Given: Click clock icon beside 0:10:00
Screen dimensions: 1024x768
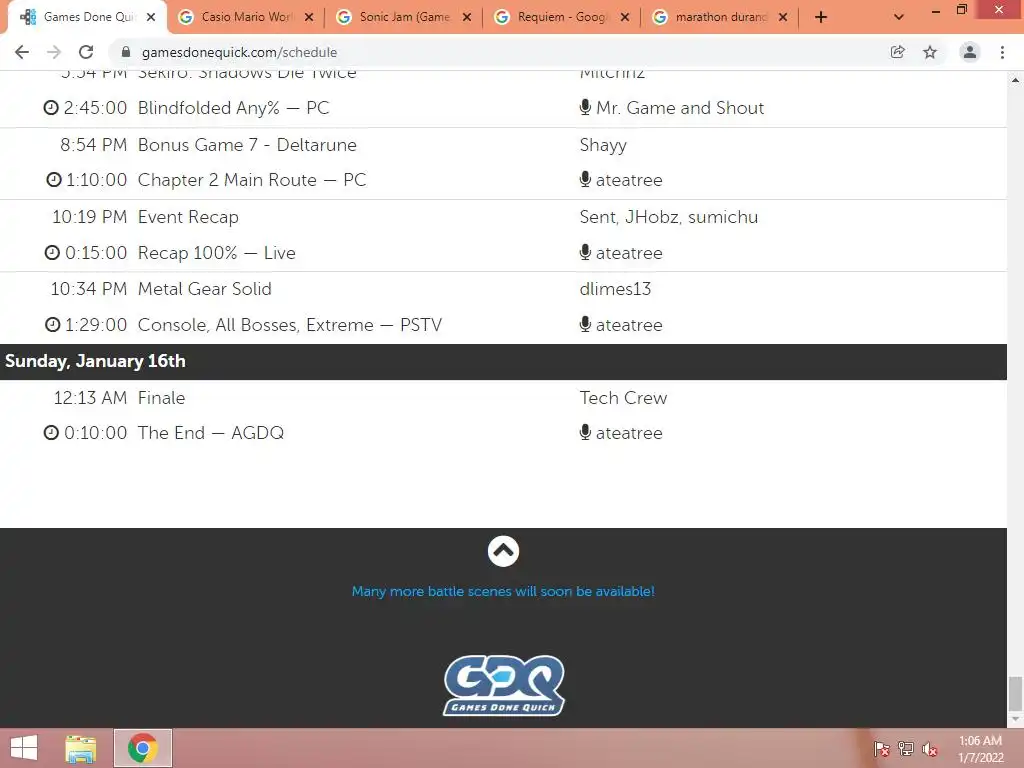Looking at the screenshot, I should 51,432.
